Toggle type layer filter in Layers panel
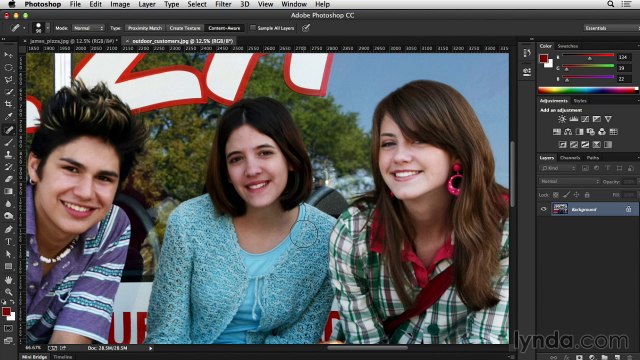The height and width of the screenshot is (360, 640). click(608, 168)
